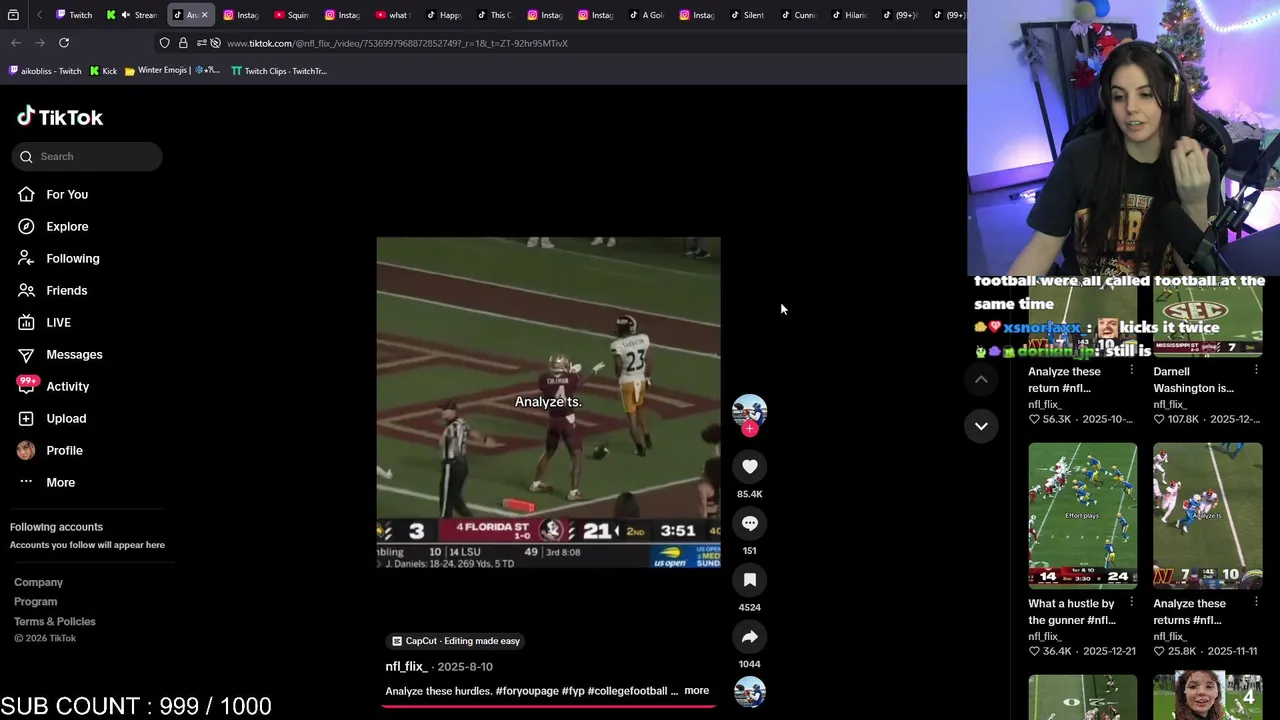1280x720 pixels.
Task: Open the Activity notifications
Action: click(x=67, y=386)
